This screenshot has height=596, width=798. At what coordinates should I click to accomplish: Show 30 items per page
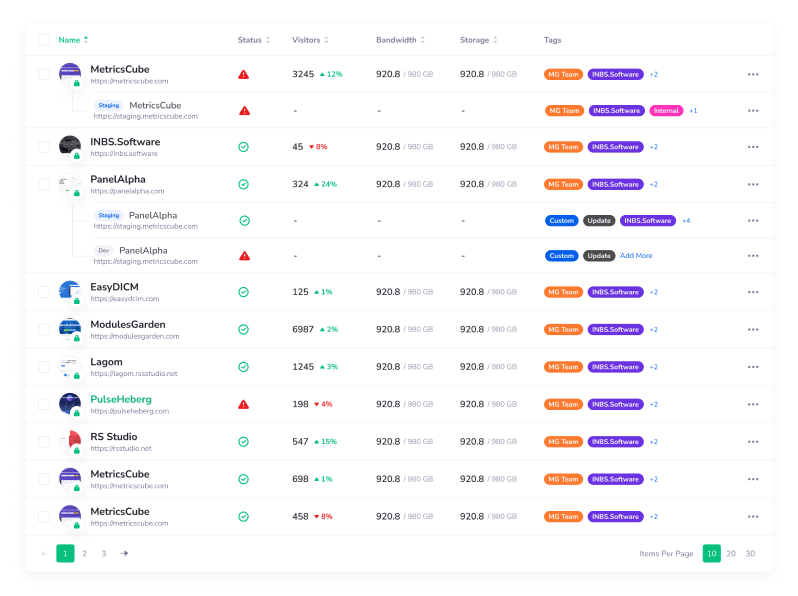pos(750,553)
